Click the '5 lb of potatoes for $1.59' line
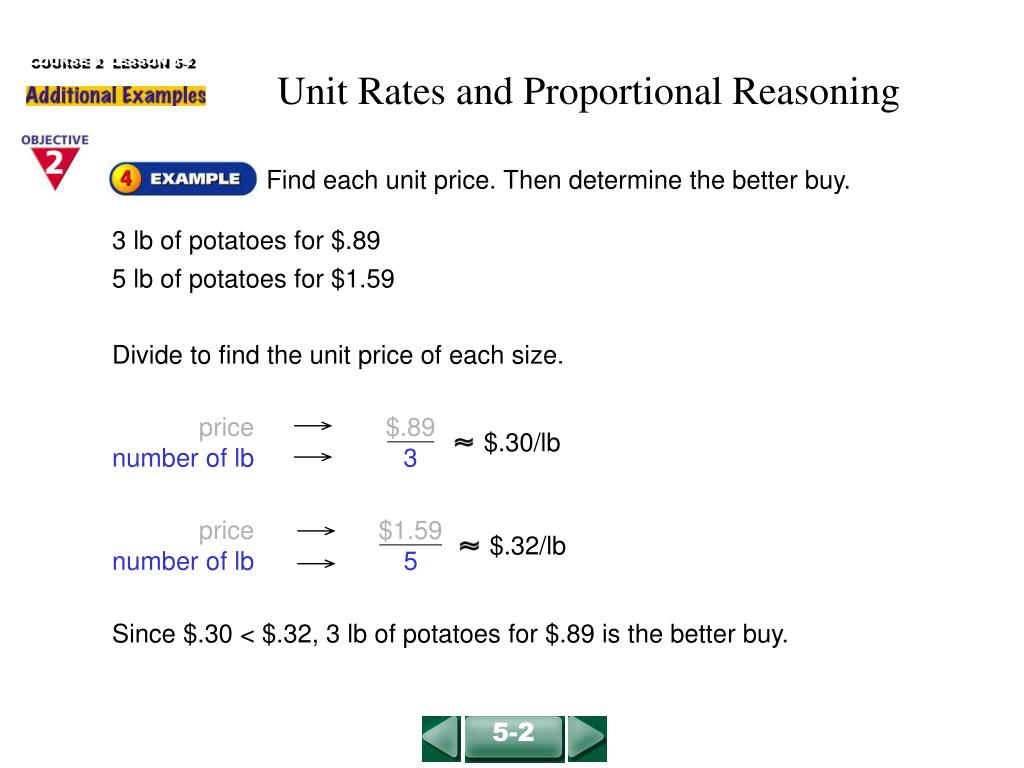 coord(253,280)
